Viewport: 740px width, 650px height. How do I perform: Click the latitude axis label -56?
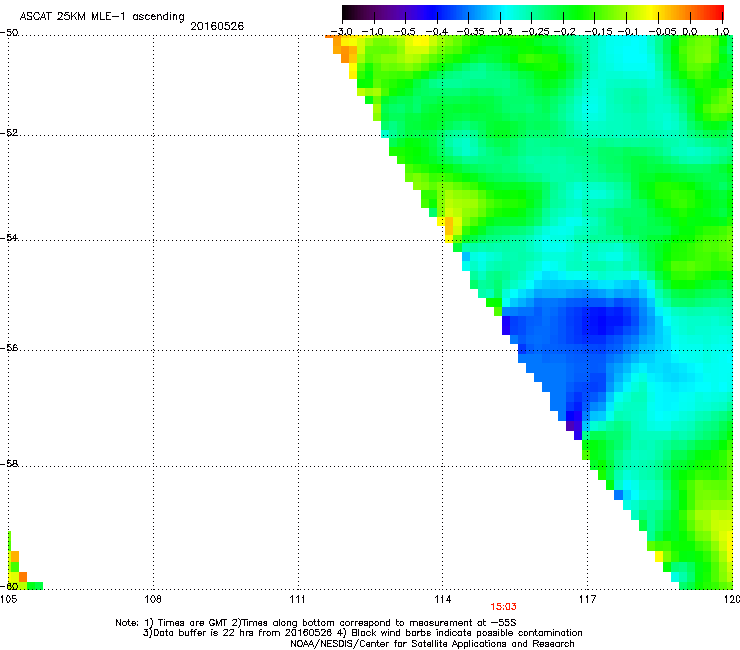9,347
